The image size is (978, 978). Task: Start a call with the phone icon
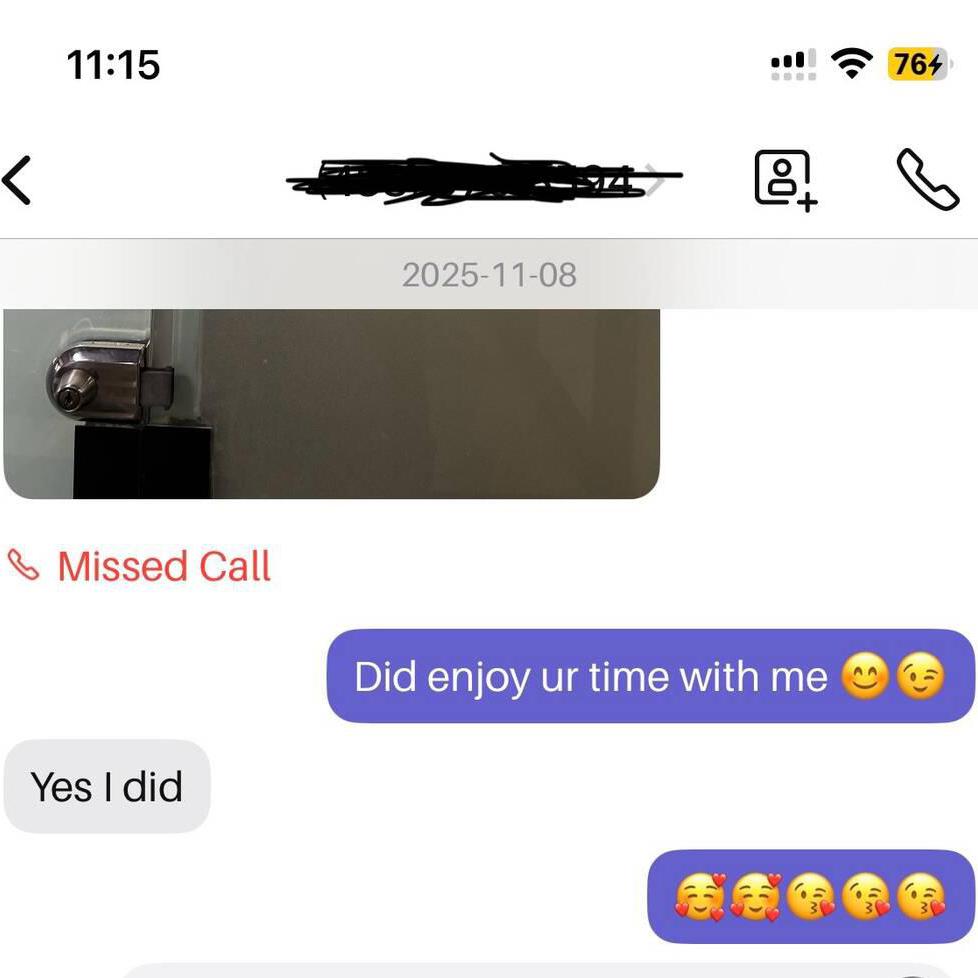(x=927, y=180)
